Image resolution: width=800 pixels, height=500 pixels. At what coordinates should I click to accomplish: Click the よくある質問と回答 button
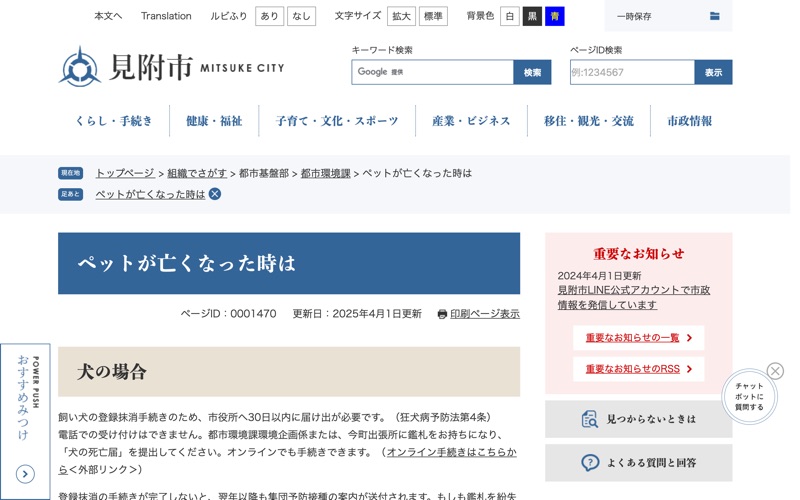639,463
